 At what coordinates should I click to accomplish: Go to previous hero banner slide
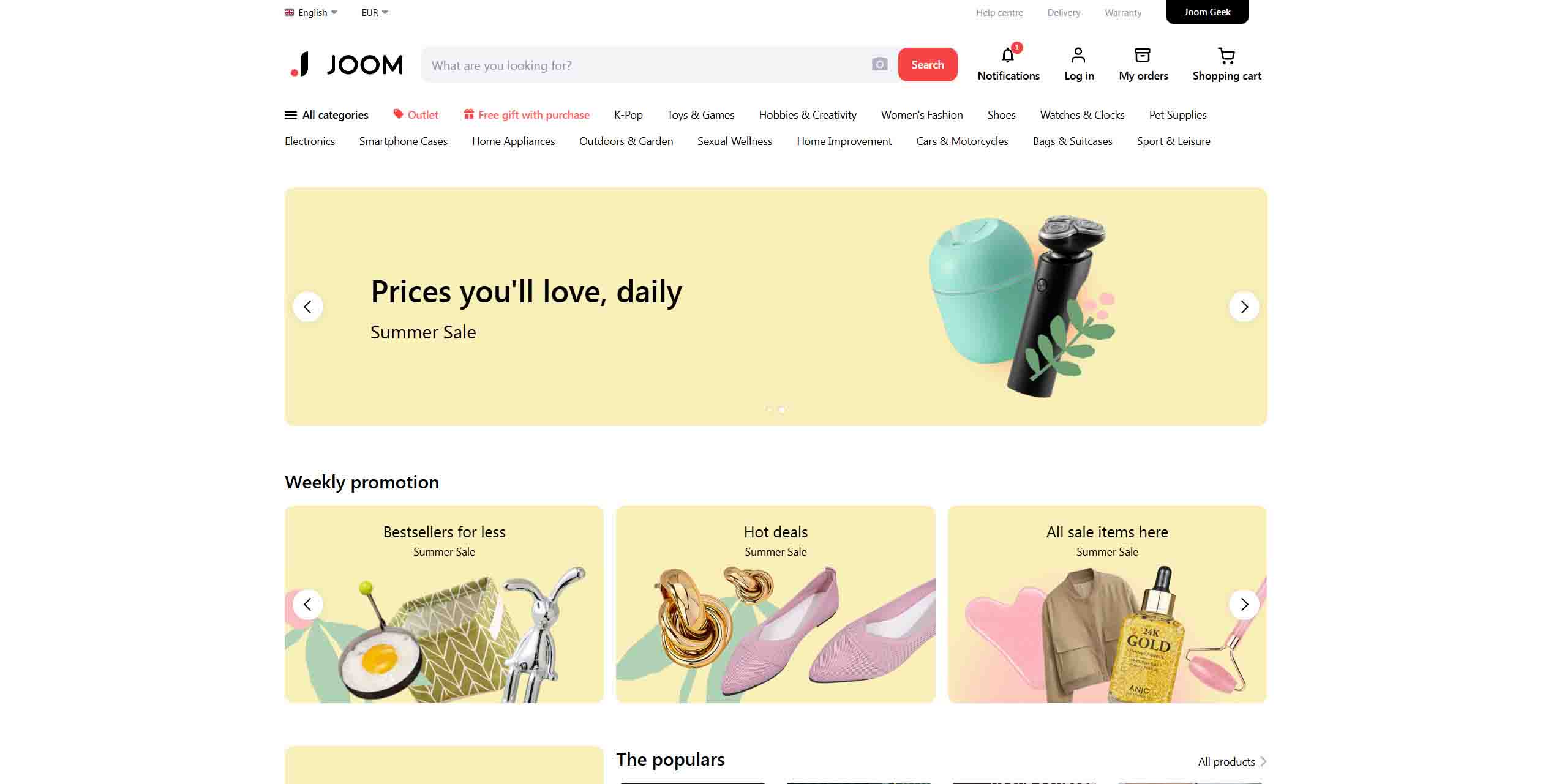click(308, 307)
